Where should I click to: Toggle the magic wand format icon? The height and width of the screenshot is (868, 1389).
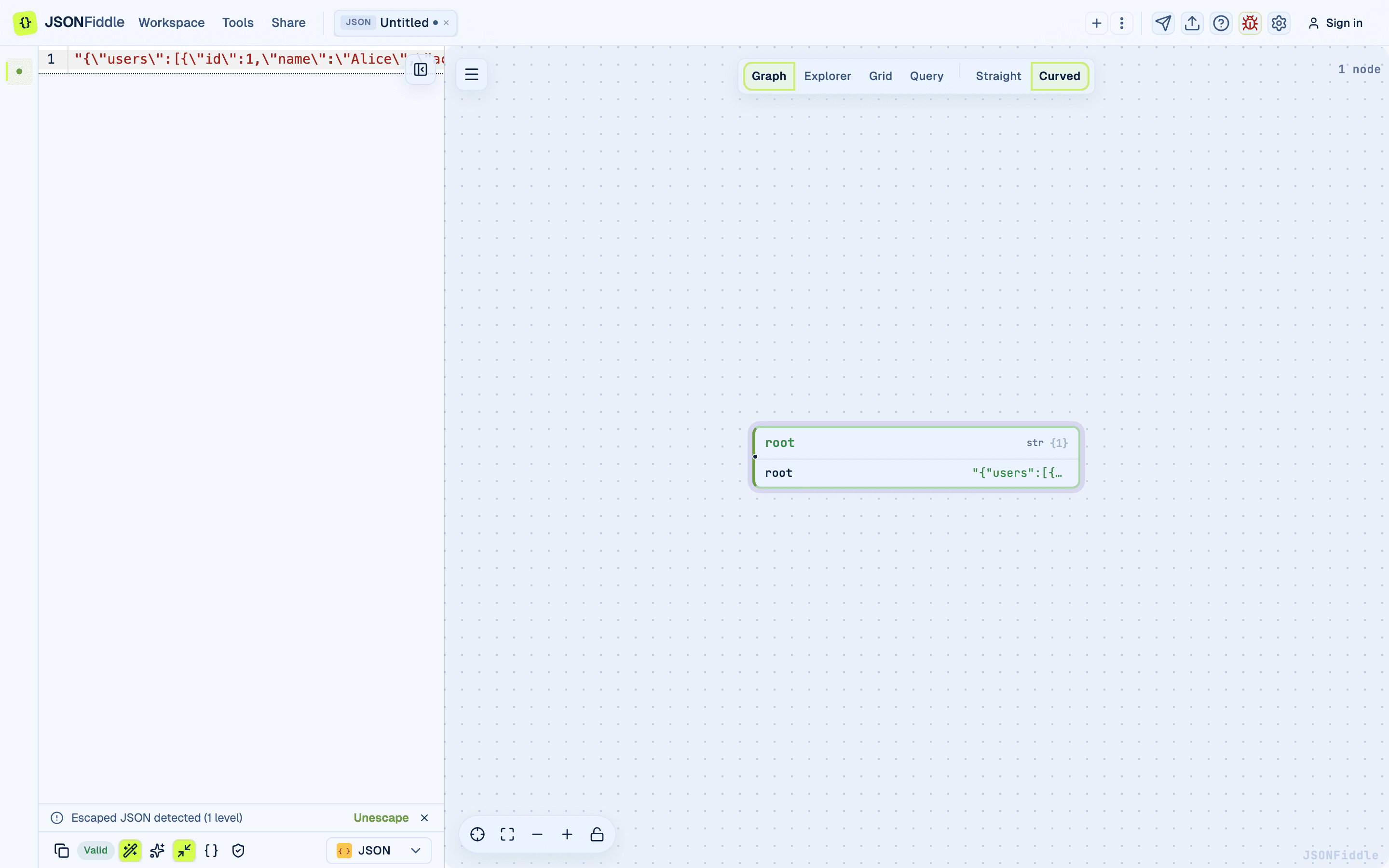point(130,850)
